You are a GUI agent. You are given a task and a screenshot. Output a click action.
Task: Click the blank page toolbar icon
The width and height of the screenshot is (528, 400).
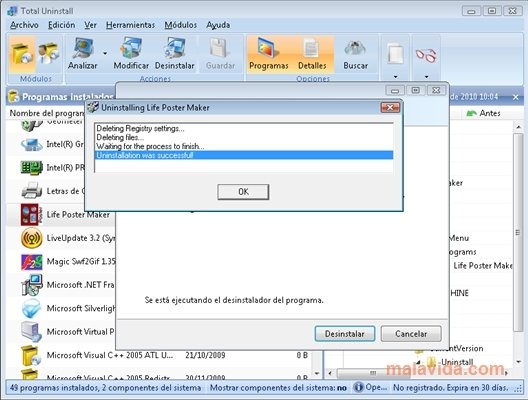pos(395,54)
